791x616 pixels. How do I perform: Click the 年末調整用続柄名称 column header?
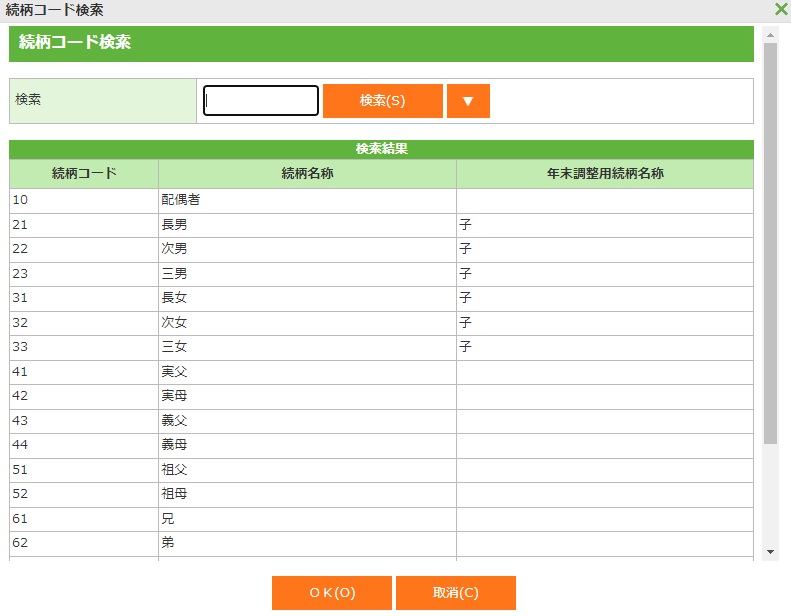tap(605, 174)
